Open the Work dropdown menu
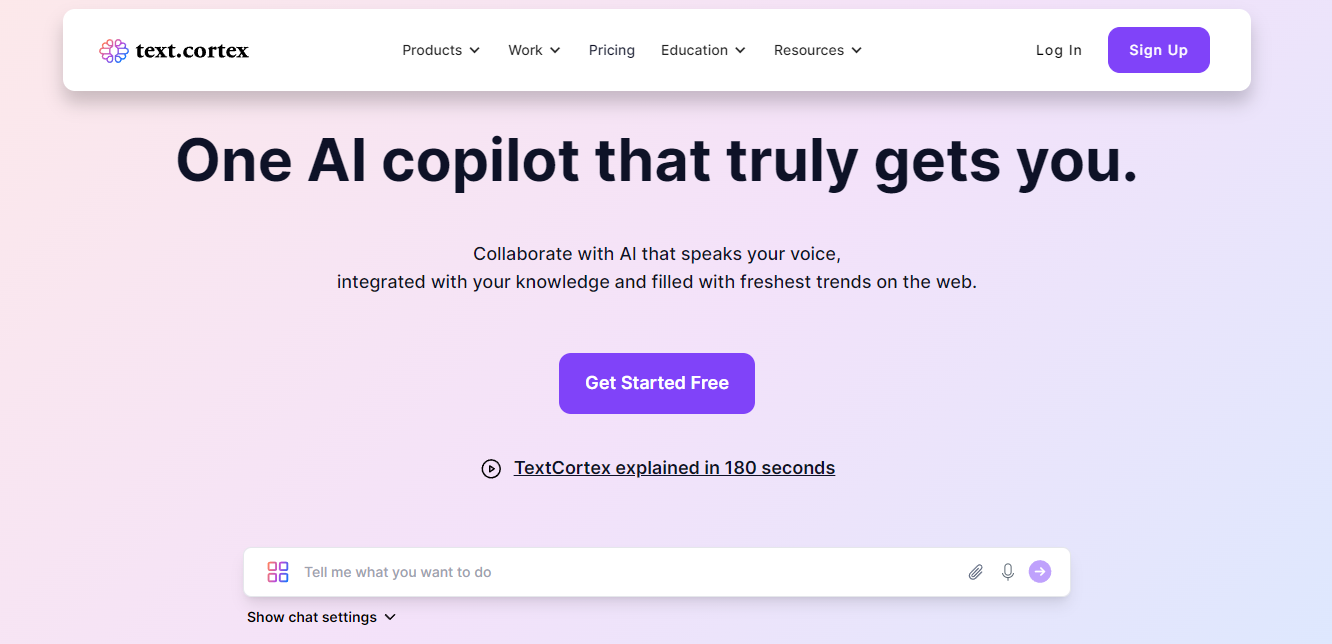The height and width of the screenshot is (644, 1332). (534, 50)
